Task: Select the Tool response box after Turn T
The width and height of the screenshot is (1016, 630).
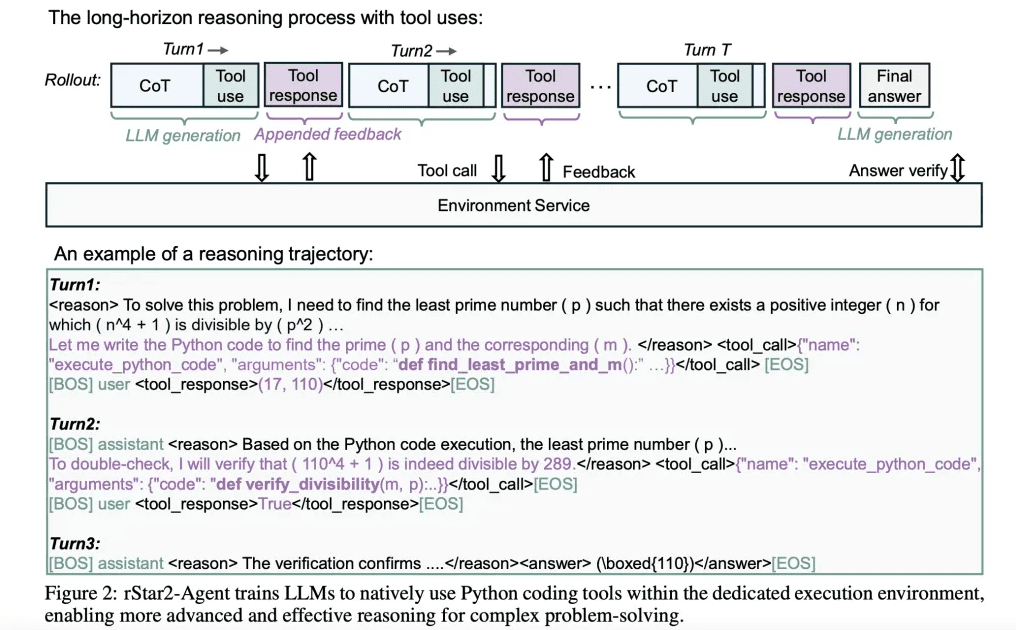Action: 811,86
